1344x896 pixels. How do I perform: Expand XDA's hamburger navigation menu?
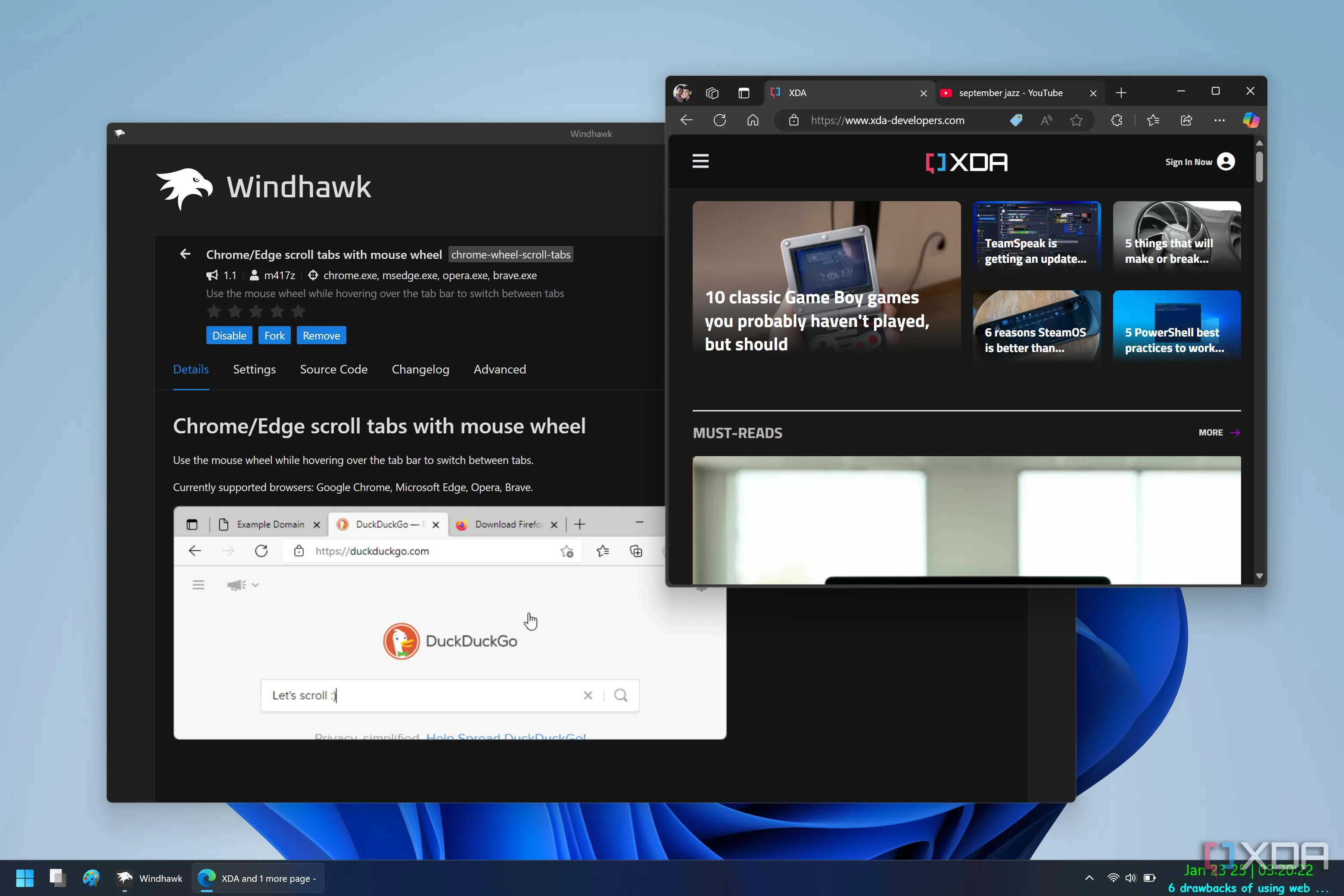pos(700,162)
